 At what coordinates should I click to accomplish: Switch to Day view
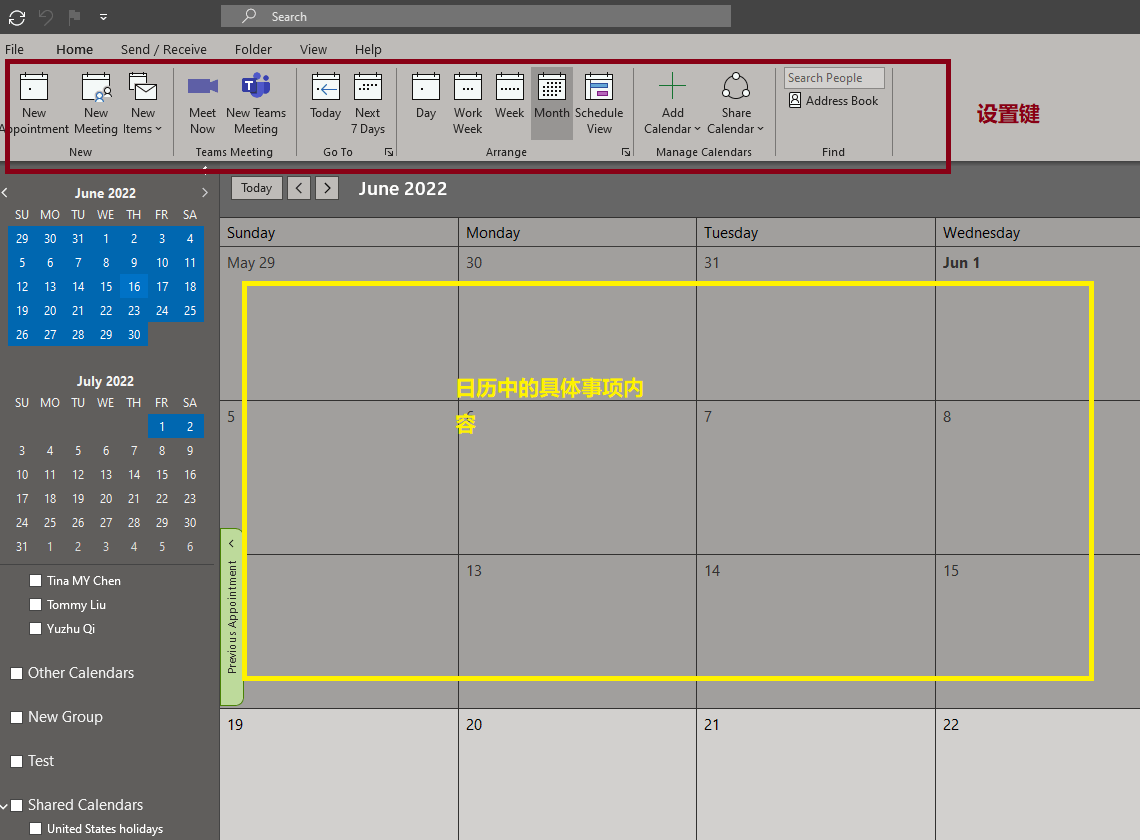pyautogui.click(x=425, y=96)
